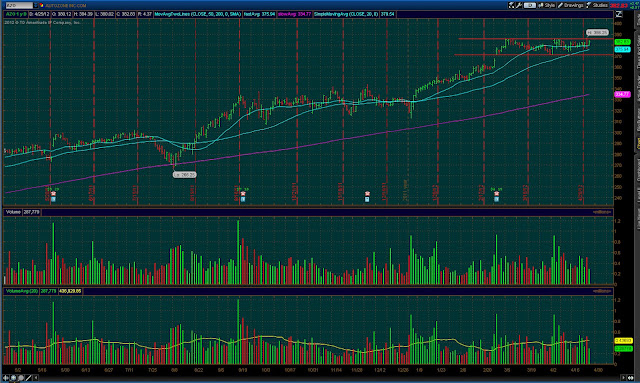The image size is (640, 383).
Task: Click the wrench chart settings icon
Action: tap(519, 5)
